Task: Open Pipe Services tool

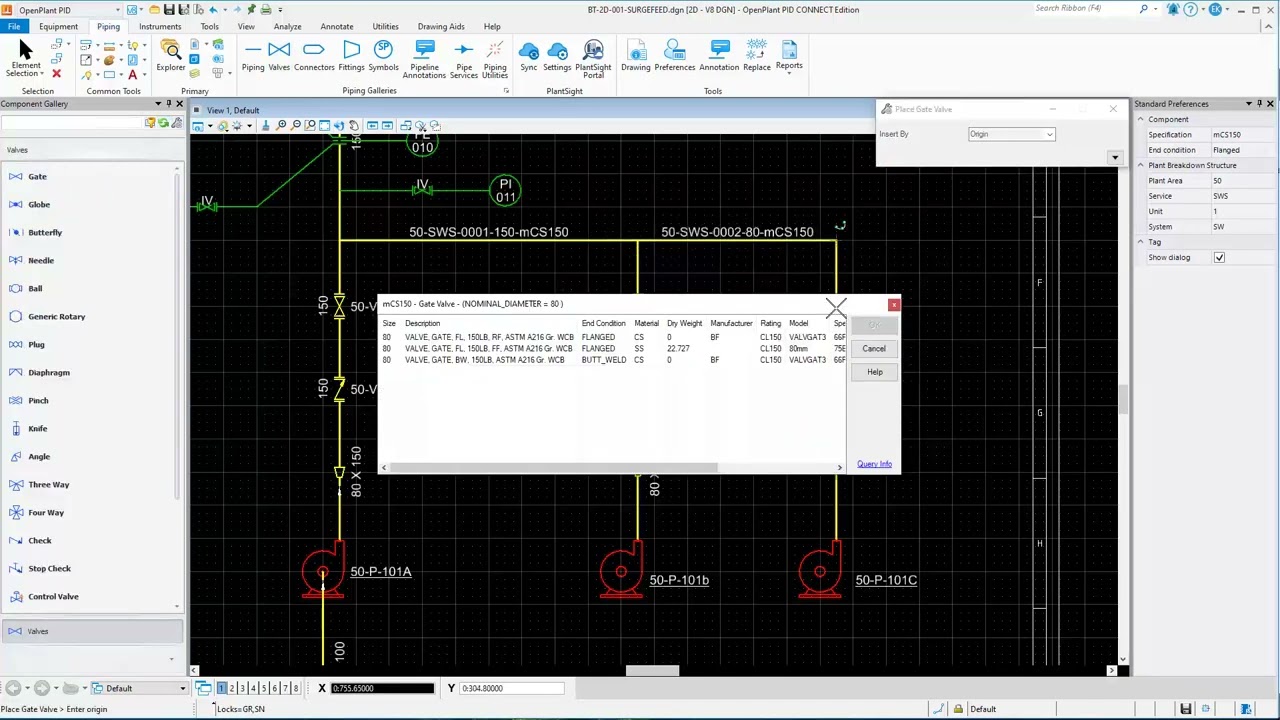Action: click(x=463, y=59)
